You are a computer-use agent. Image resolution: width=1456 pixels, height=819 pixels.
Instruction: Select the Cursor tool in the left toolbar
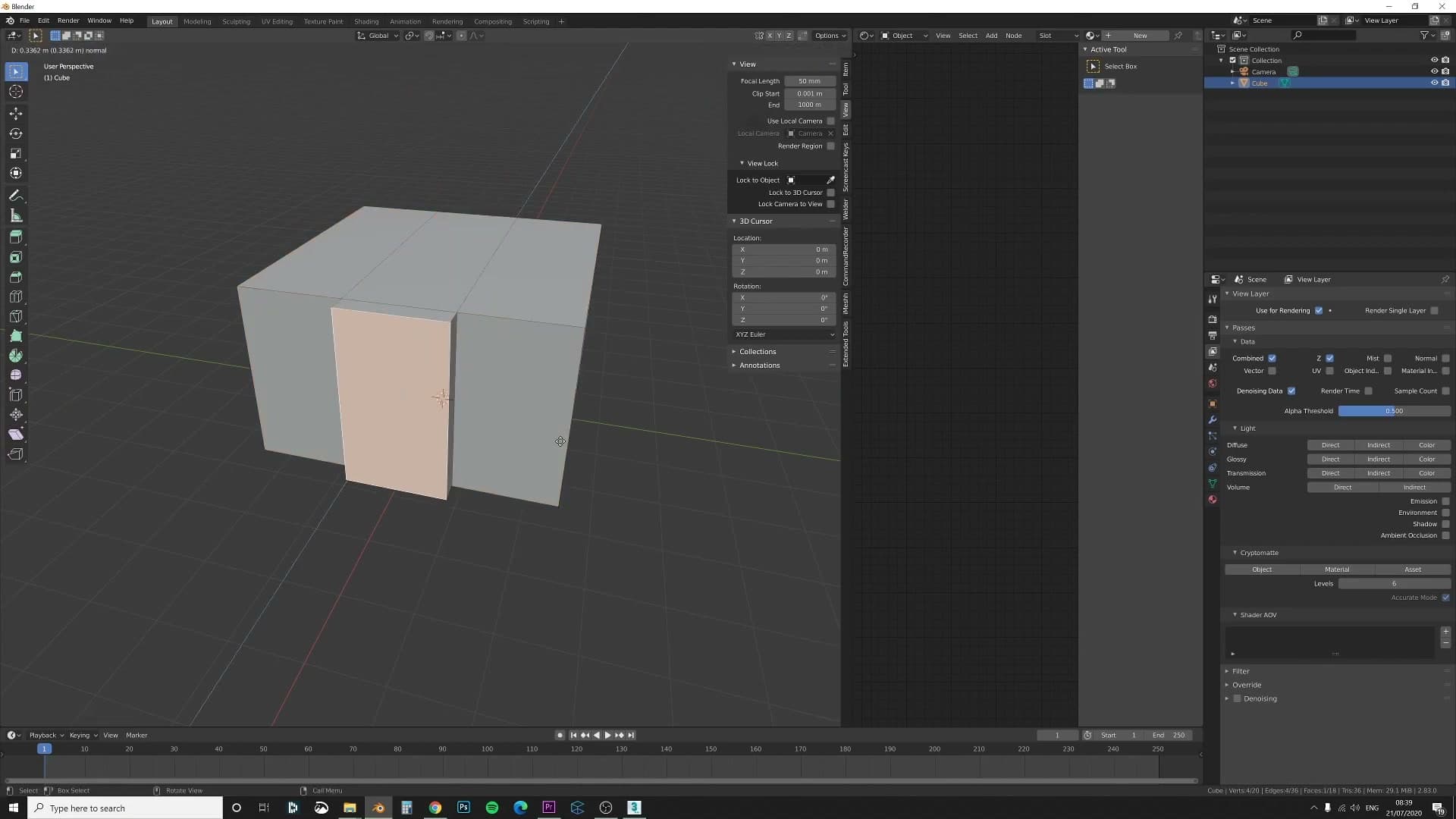click(x=16, y=92)
